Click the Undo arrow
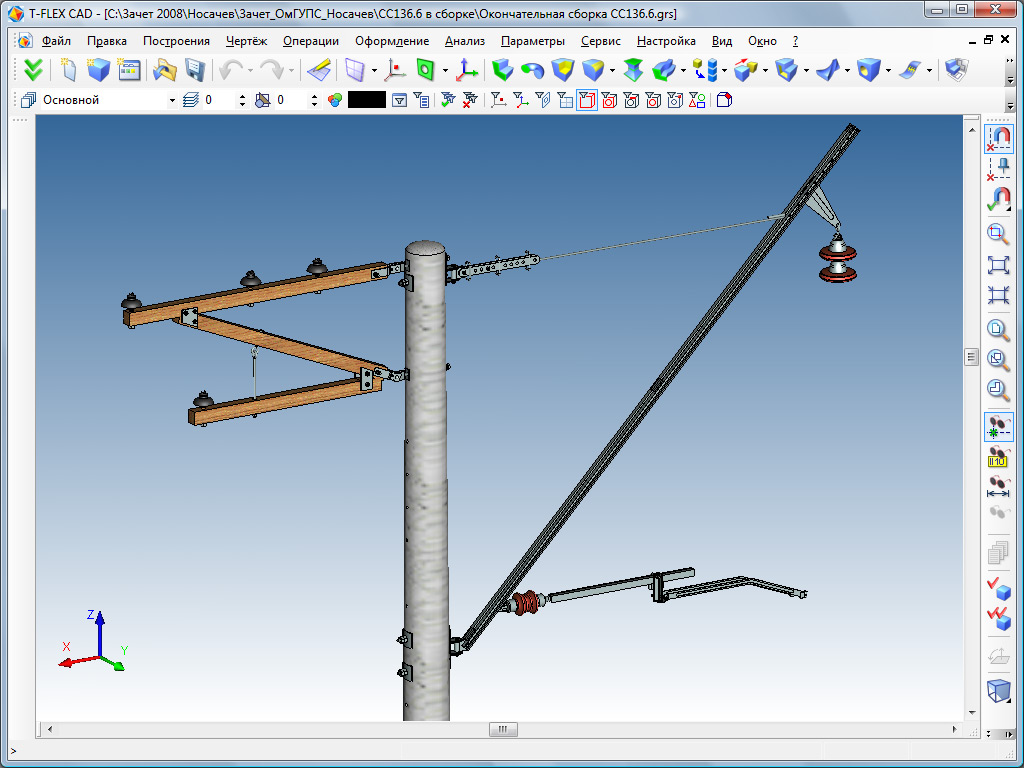The image size is (1024, 768). click(x=231, y=70)
